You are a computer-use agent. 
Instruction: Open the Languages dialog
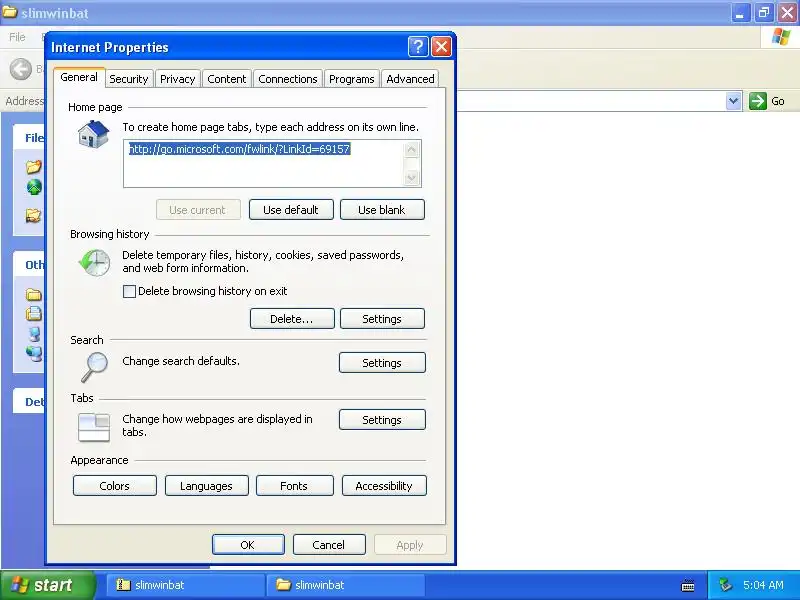(x=206, y=486)
